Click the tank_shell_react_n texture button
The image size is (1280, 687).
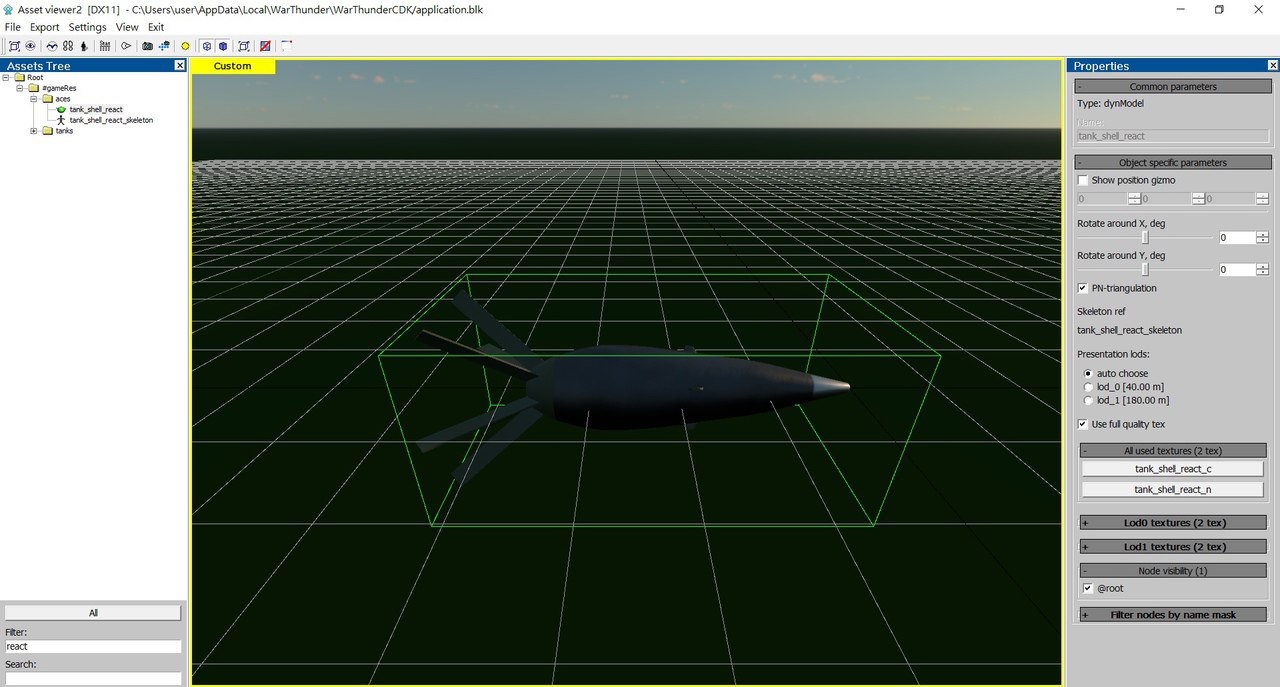(x=1172, y=490)
